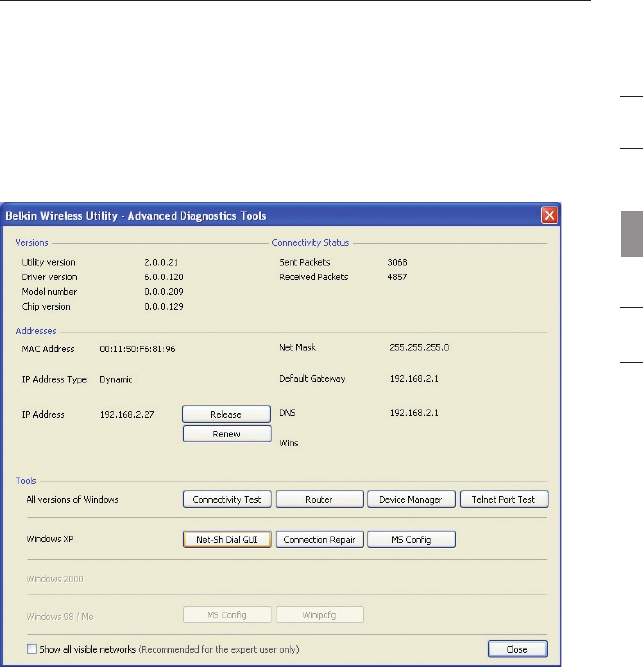
Task: Open MS Config under Windows XP
Action: point(410,540)
